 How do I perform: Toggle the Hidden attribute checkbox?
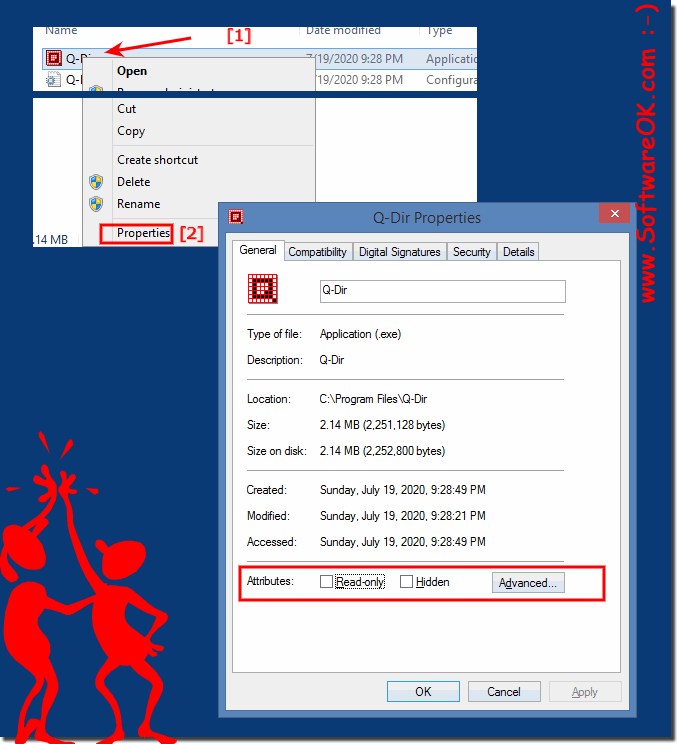[x=407, y=582]
